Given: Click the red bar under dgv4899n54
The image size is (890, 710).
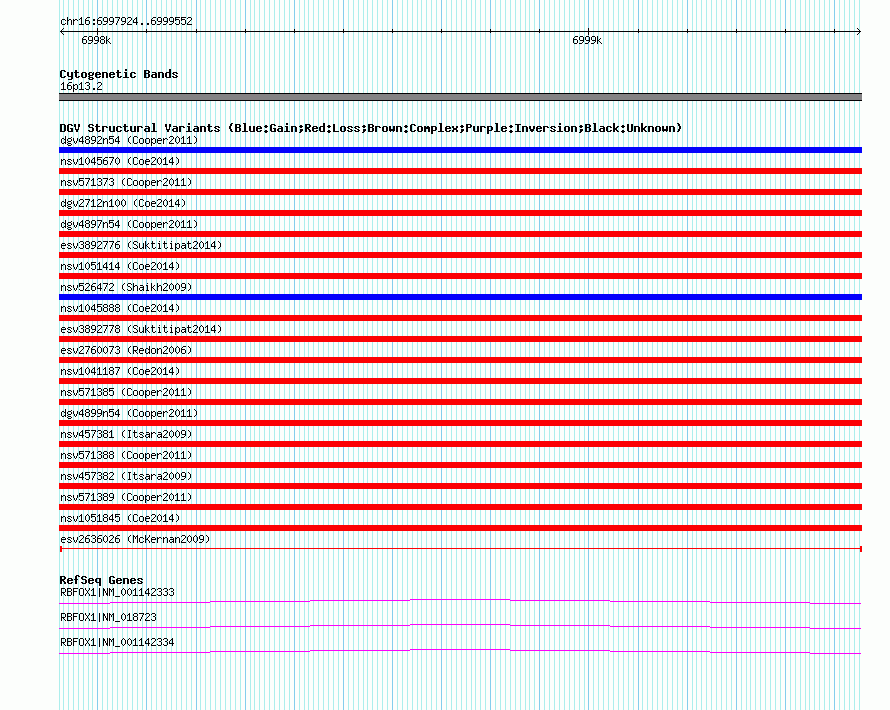Looking at the screenshot, I should [460, 423].
